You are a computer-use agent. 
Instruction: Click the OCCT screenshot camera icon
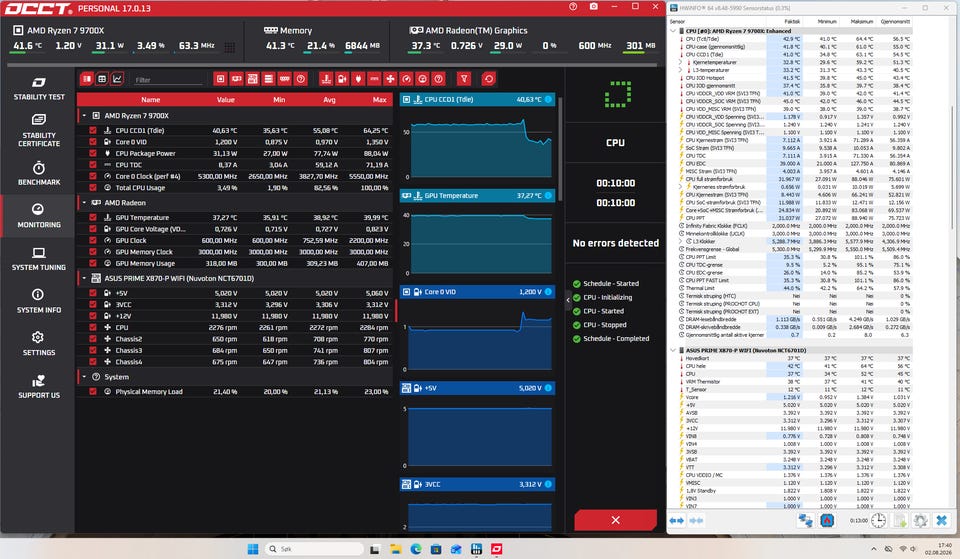593,7
